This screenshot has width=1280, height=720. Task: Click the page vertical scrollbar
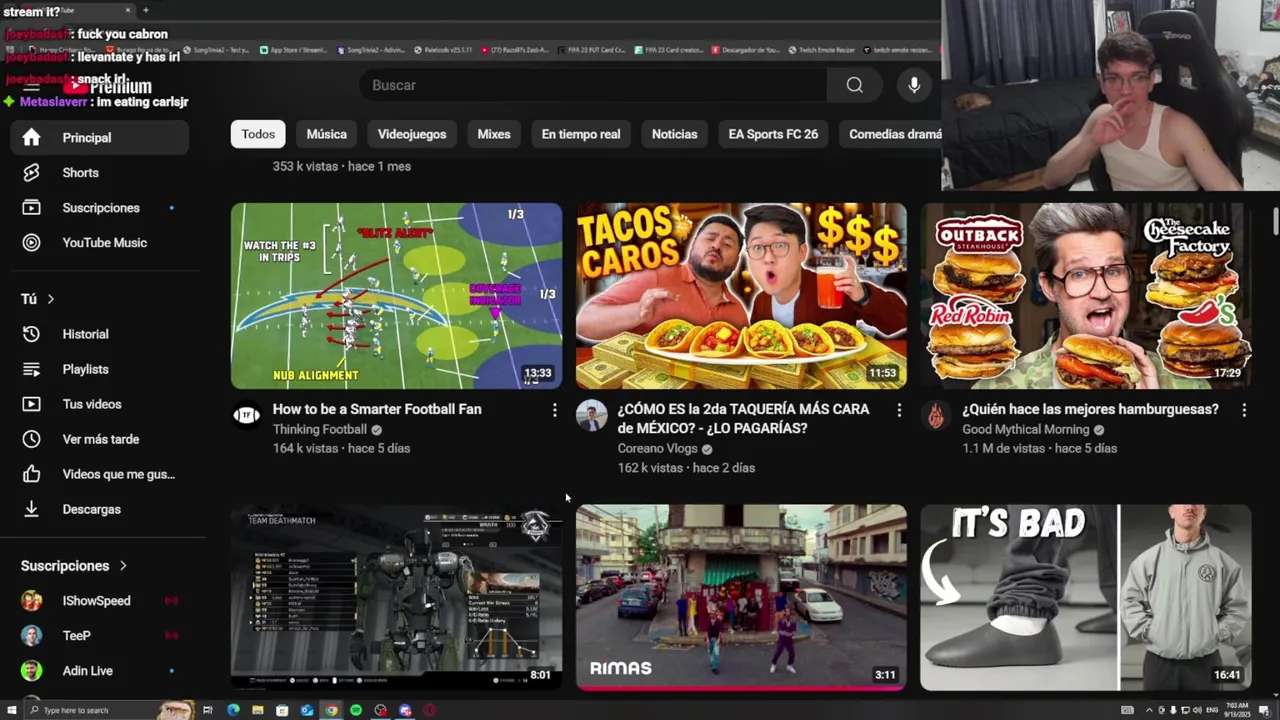(x=1275, y=222)
